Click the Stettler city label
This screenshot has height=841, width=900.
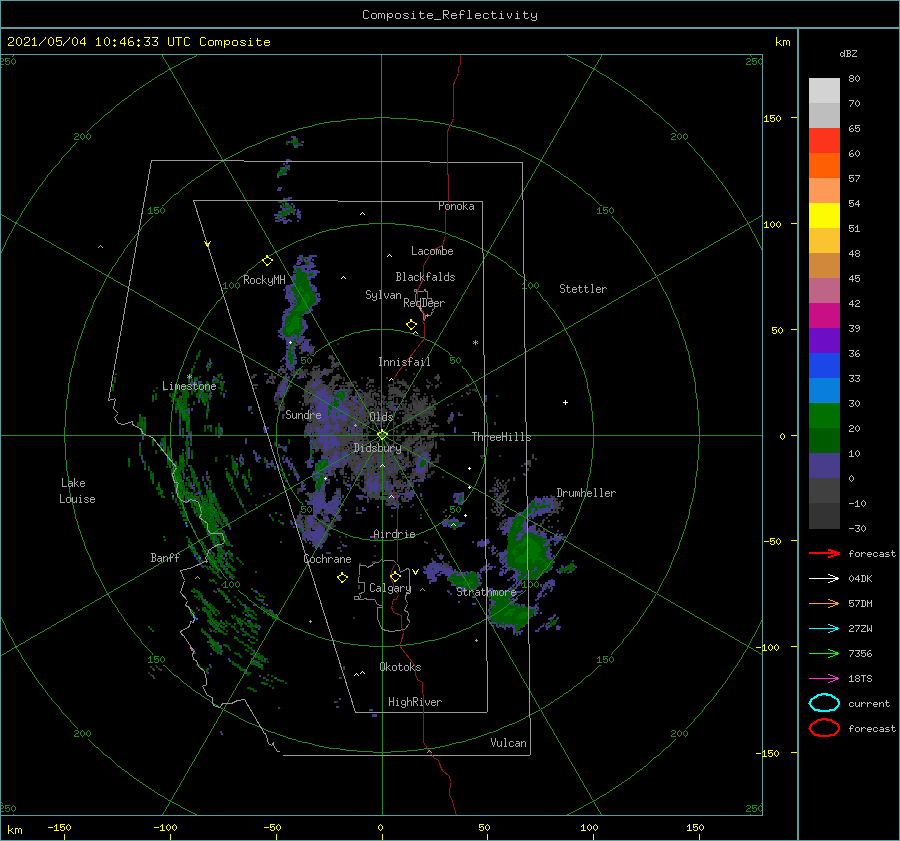click(x=583, y=289)
